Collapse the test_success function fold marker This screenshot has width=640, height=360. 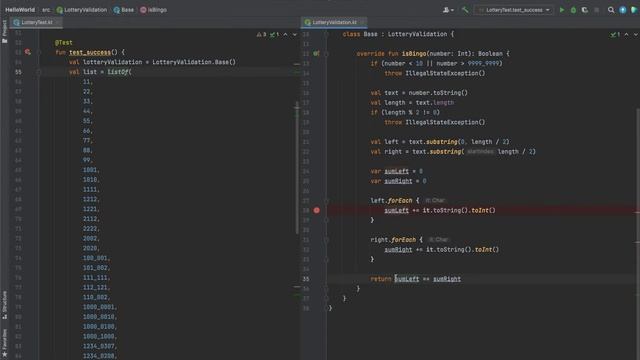39,52
